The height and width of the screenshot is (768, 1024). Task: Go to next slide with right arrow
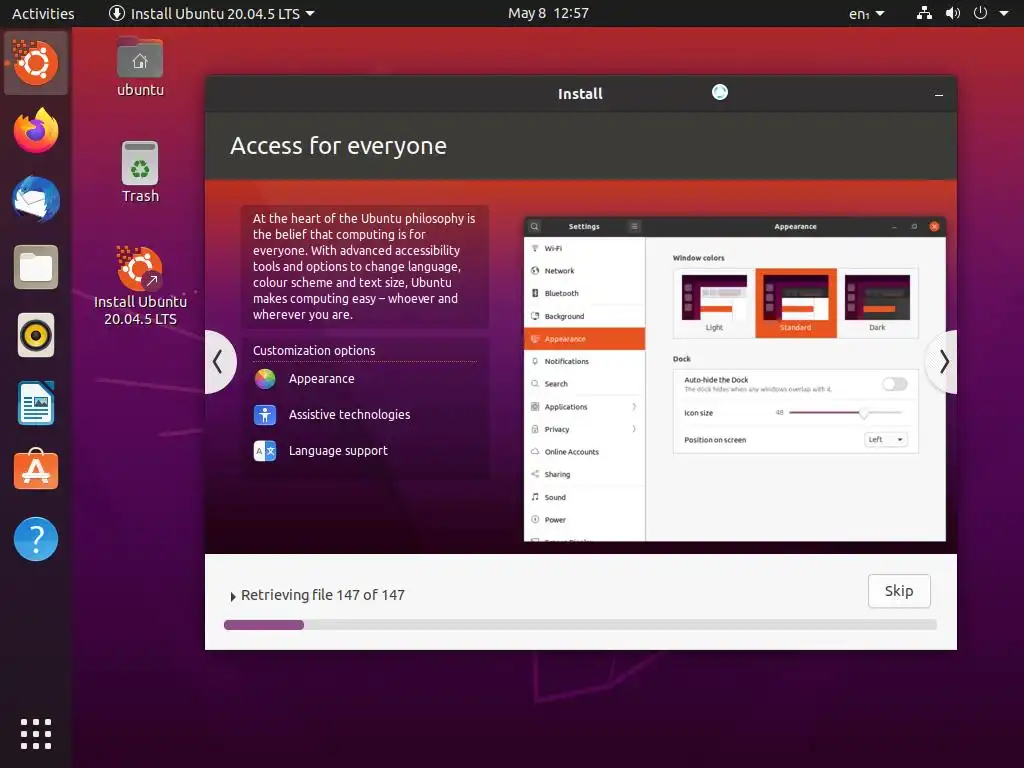point(943,362)
